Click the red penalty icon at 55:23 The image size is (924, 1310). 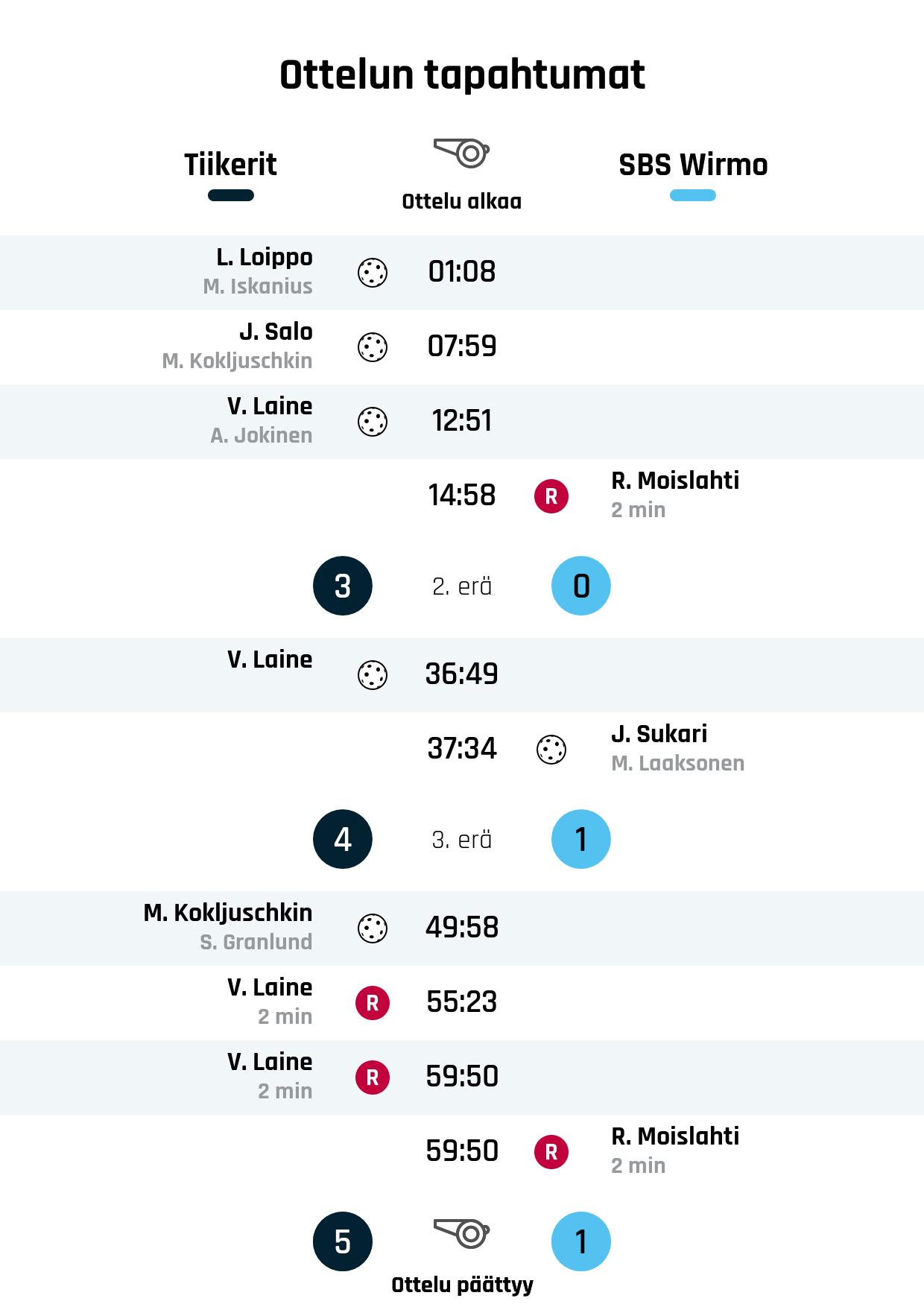tap(373, 1003)
